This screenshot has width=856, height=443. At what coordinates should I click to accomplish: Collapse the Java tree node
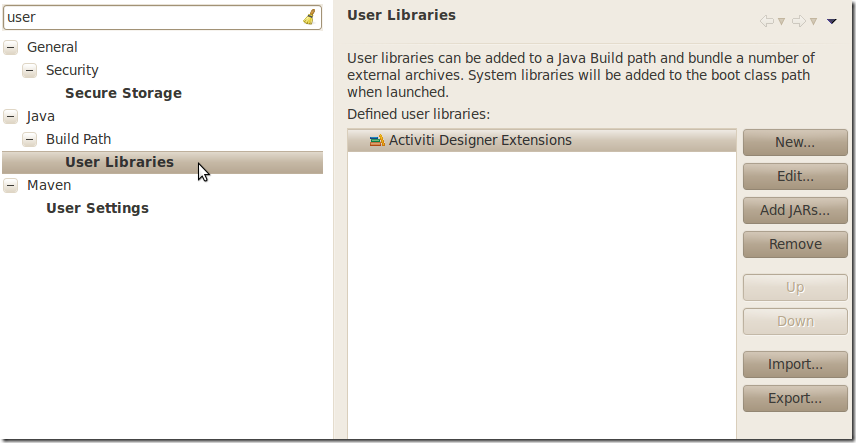tap(10, 116)
